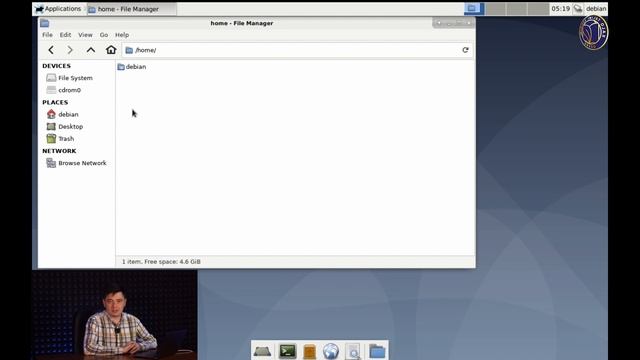
Task: Click the Show Desktop icon in the dock
Action: pyautogui.click(x=262, y=351)
